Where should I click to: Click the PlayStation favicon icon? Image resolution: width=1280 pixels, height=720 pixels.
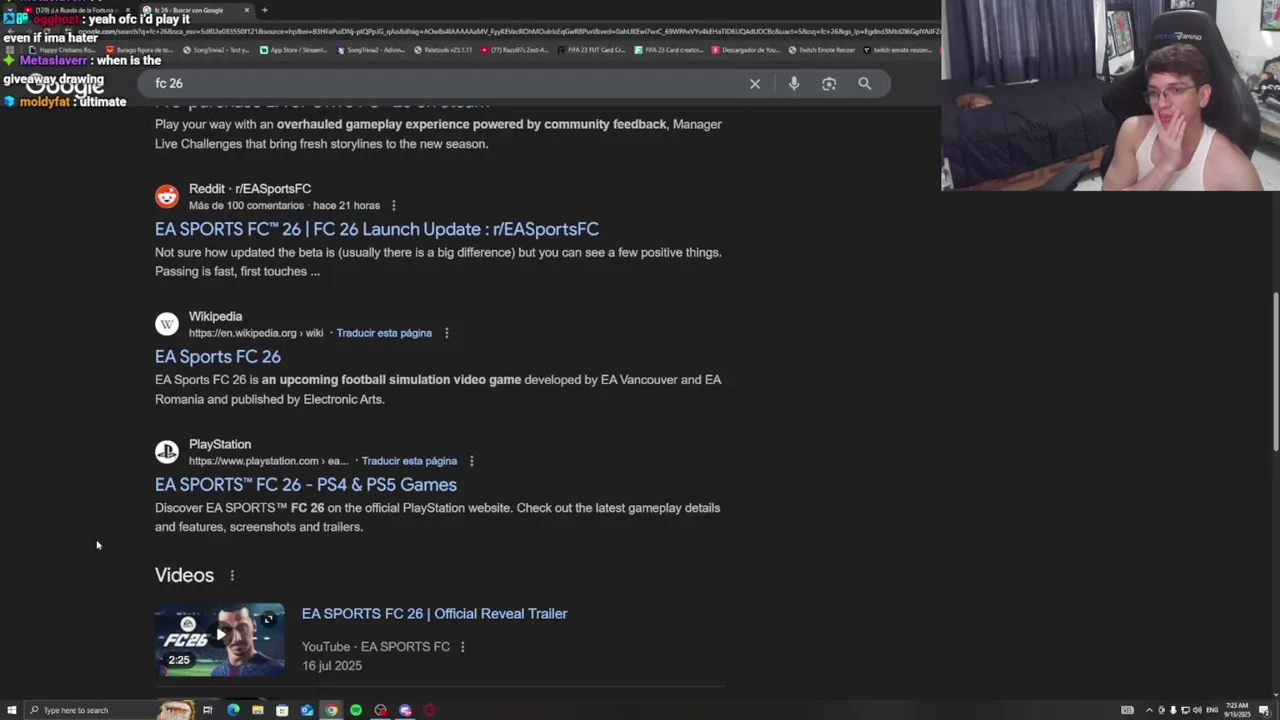[x=167, y=452]
